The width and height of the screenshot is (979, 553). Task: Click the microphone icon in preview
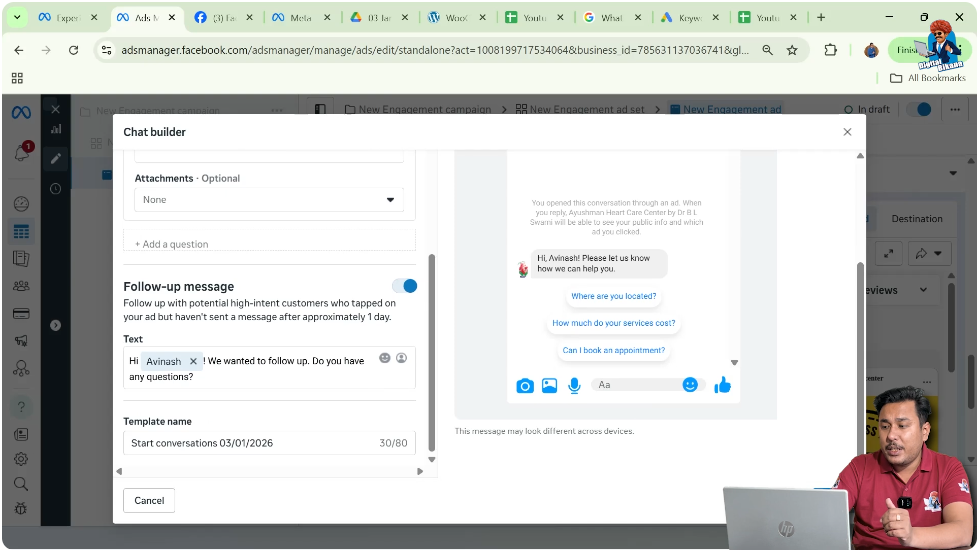pos(574,386)
